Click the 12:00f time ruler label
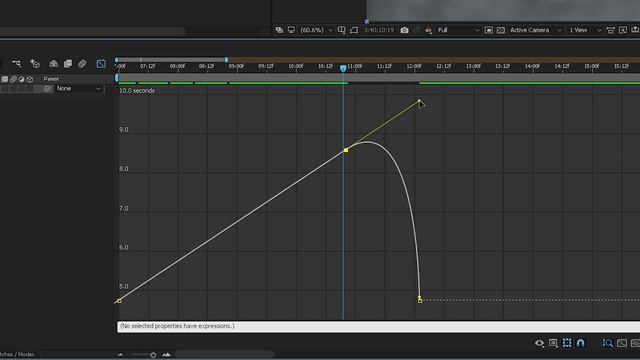The height and width of the screenshot is (360, 640). pos(414,66)
